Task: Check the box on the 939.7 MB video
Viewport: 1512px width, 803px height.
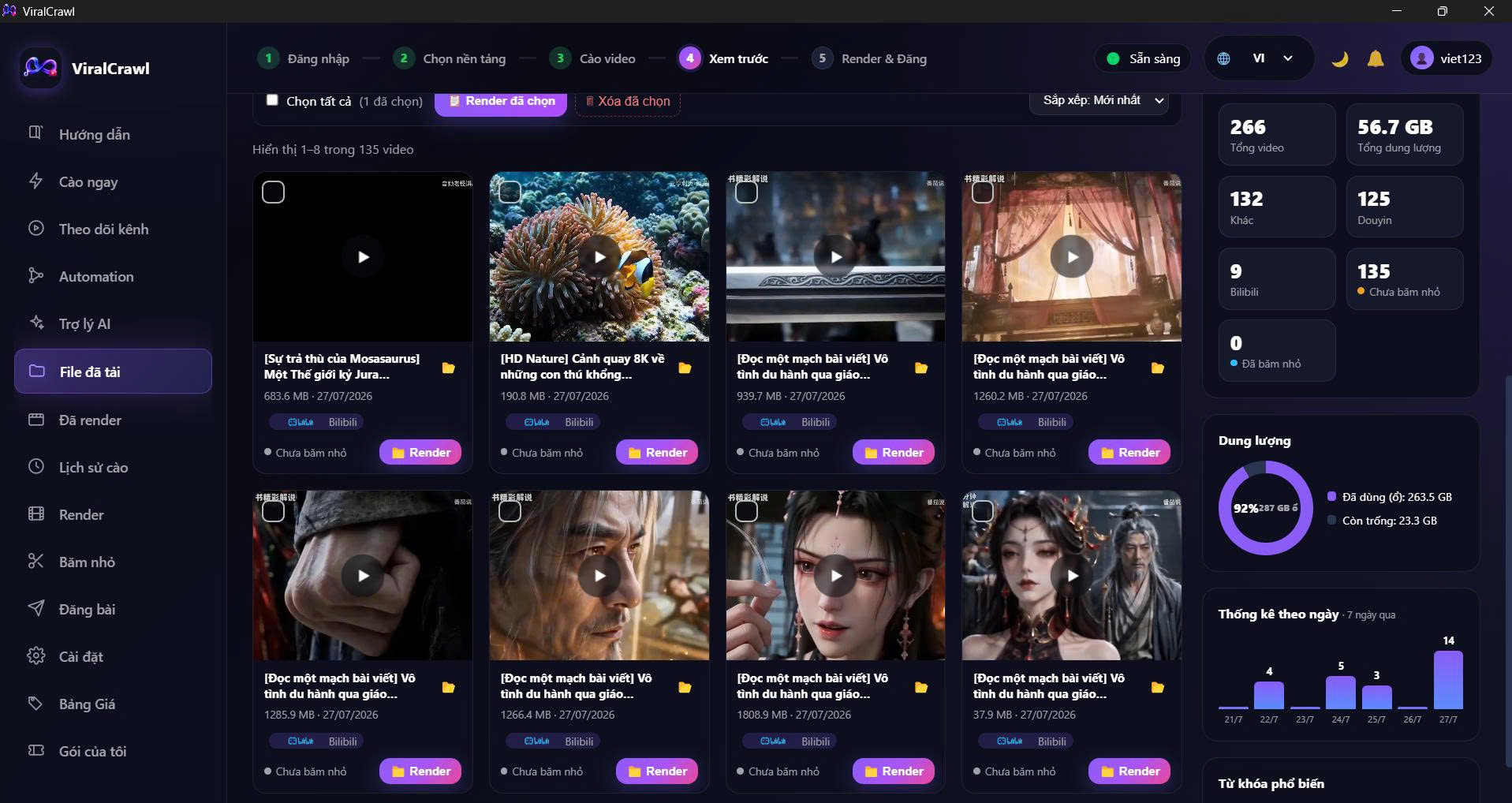Action: click(x=746, y=192)
